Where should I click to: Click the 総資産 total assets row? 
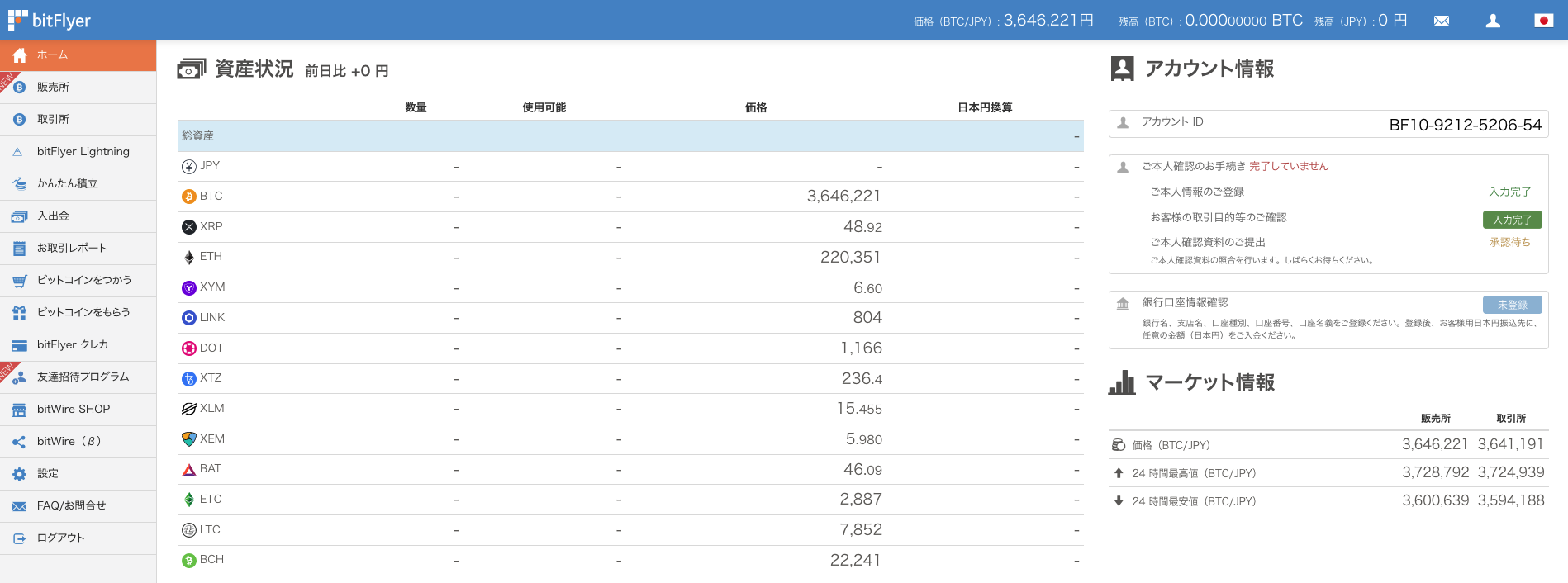630,136
